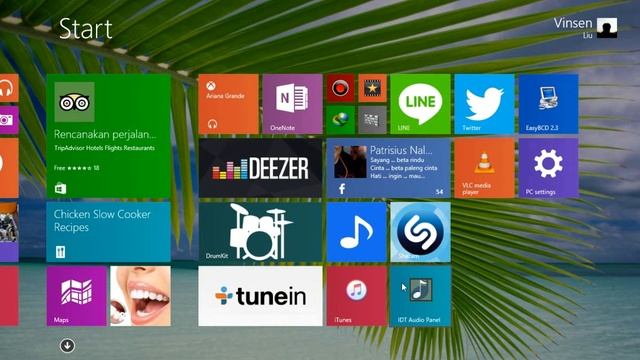Open the TripAdvisor owl tile
640x360 pixels.
pyautogui.click(x=108, y=136)
